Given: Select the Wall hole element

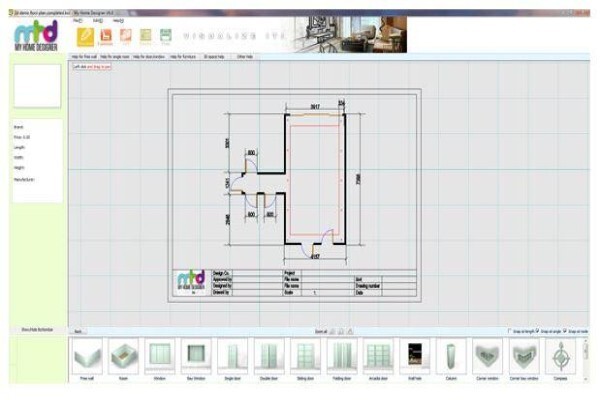Looking at the screenshot, I should pyautogui.click(x=415, y=356).
